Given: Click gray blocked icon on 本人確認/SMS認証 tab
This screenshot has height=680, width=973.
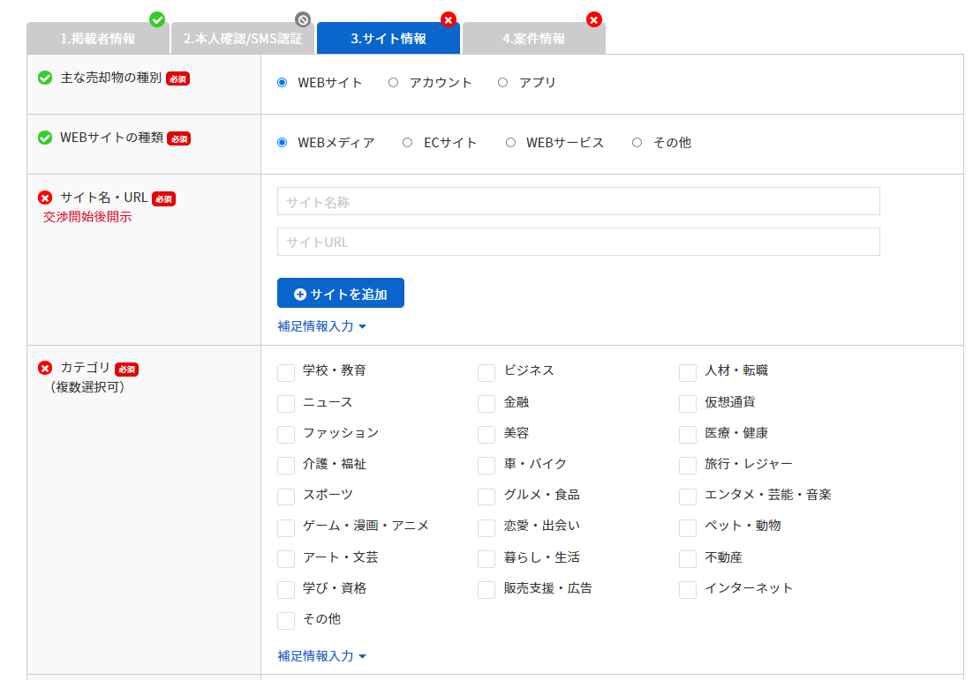Looking at the screenshot, I should click(302, 20).
